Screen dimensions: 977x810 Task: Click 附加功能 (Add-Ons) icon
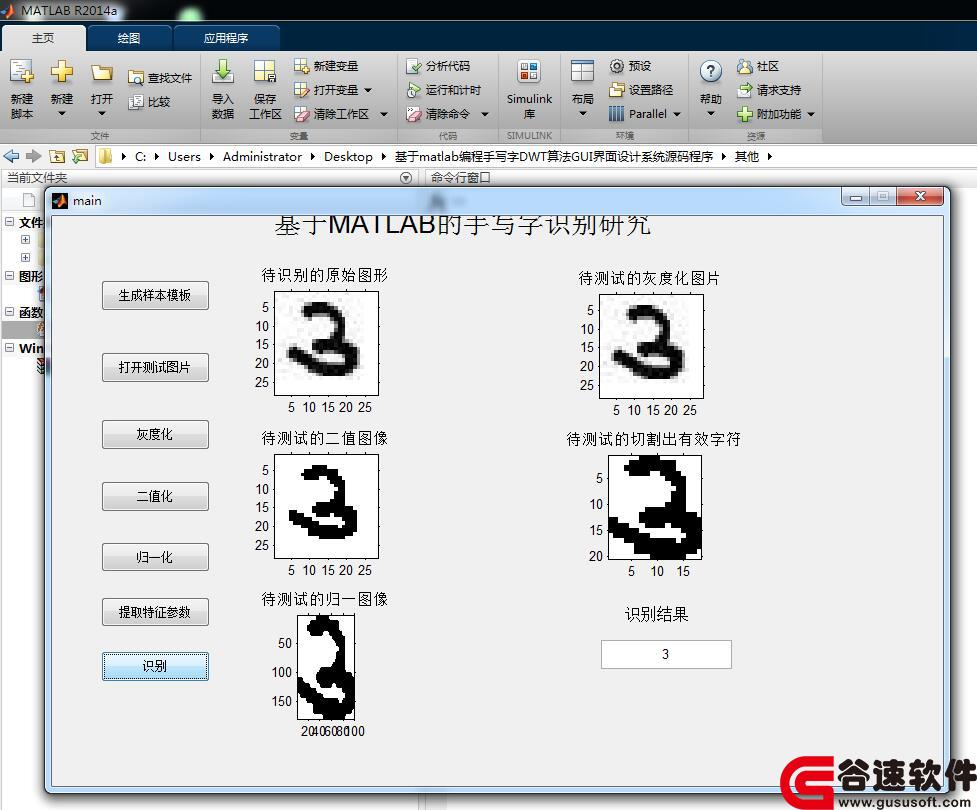(x=745, y=113)
